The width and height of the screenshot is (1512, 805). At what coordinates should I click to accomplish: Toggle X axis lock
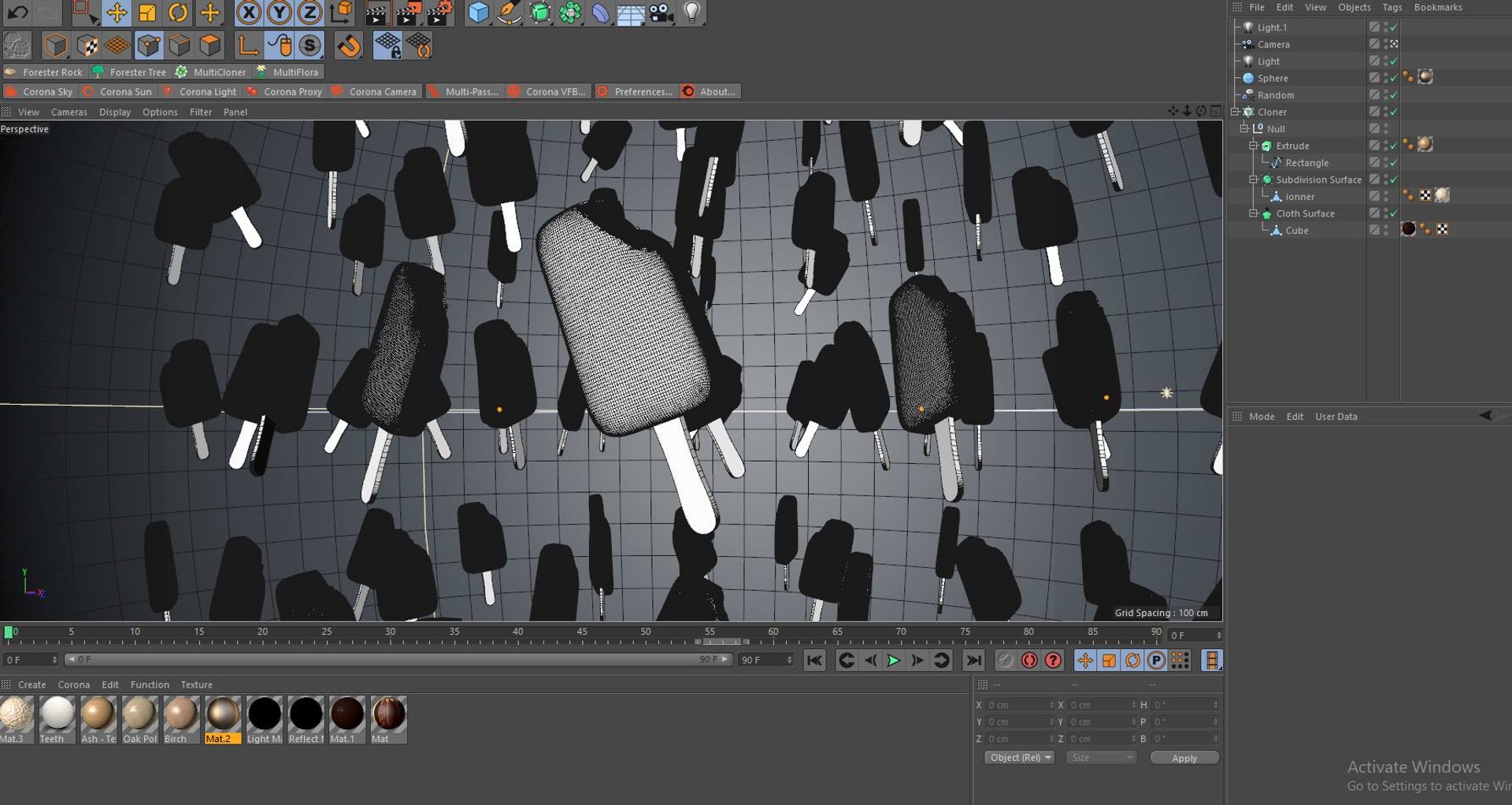tap(249, 12)
